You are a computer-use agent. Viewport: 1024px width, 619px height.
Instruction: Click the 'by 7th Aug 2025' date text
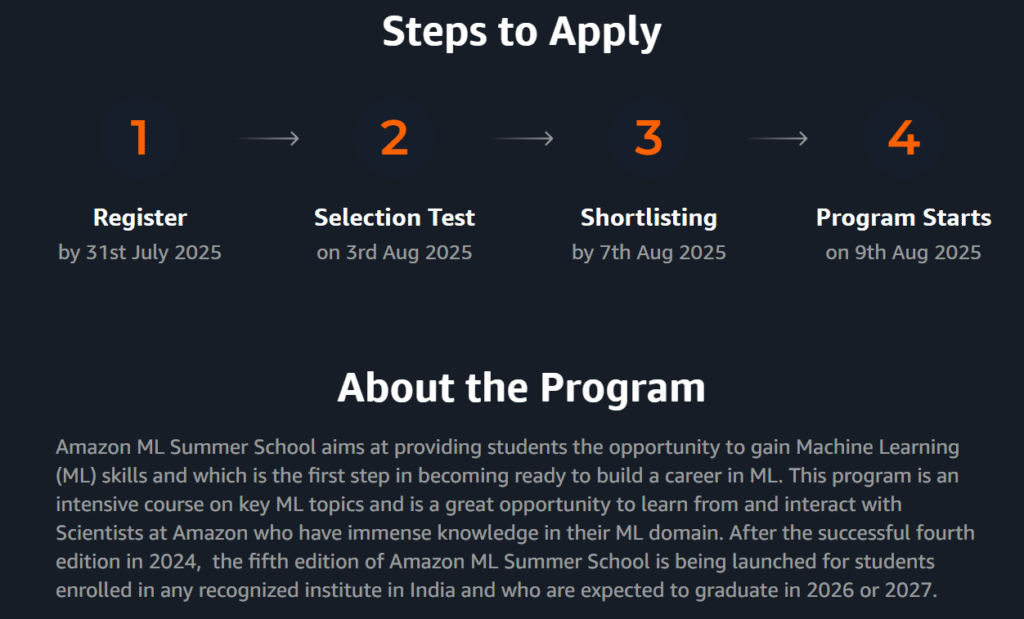pos(649,252)
